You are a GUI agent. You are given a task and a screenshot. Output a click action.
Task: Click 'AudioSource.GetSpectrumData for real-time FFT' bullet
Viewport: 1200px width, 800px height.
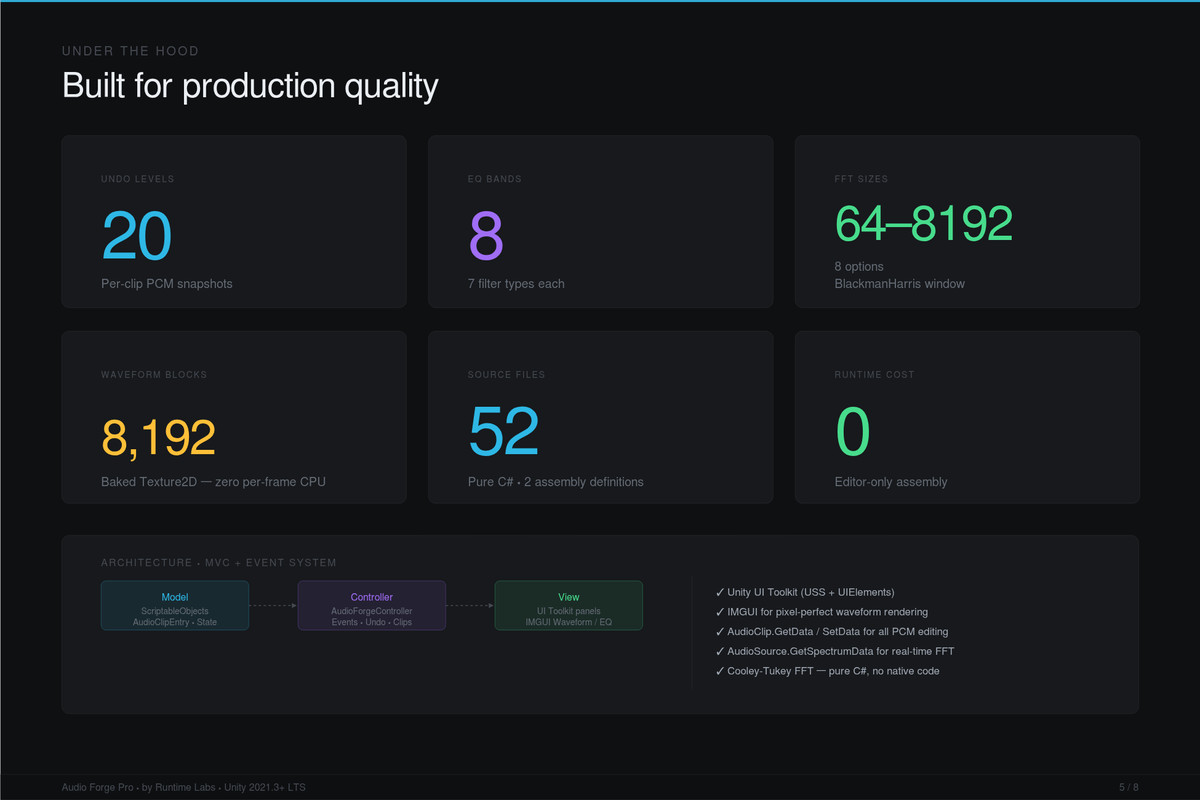click(x=835, y=651)
